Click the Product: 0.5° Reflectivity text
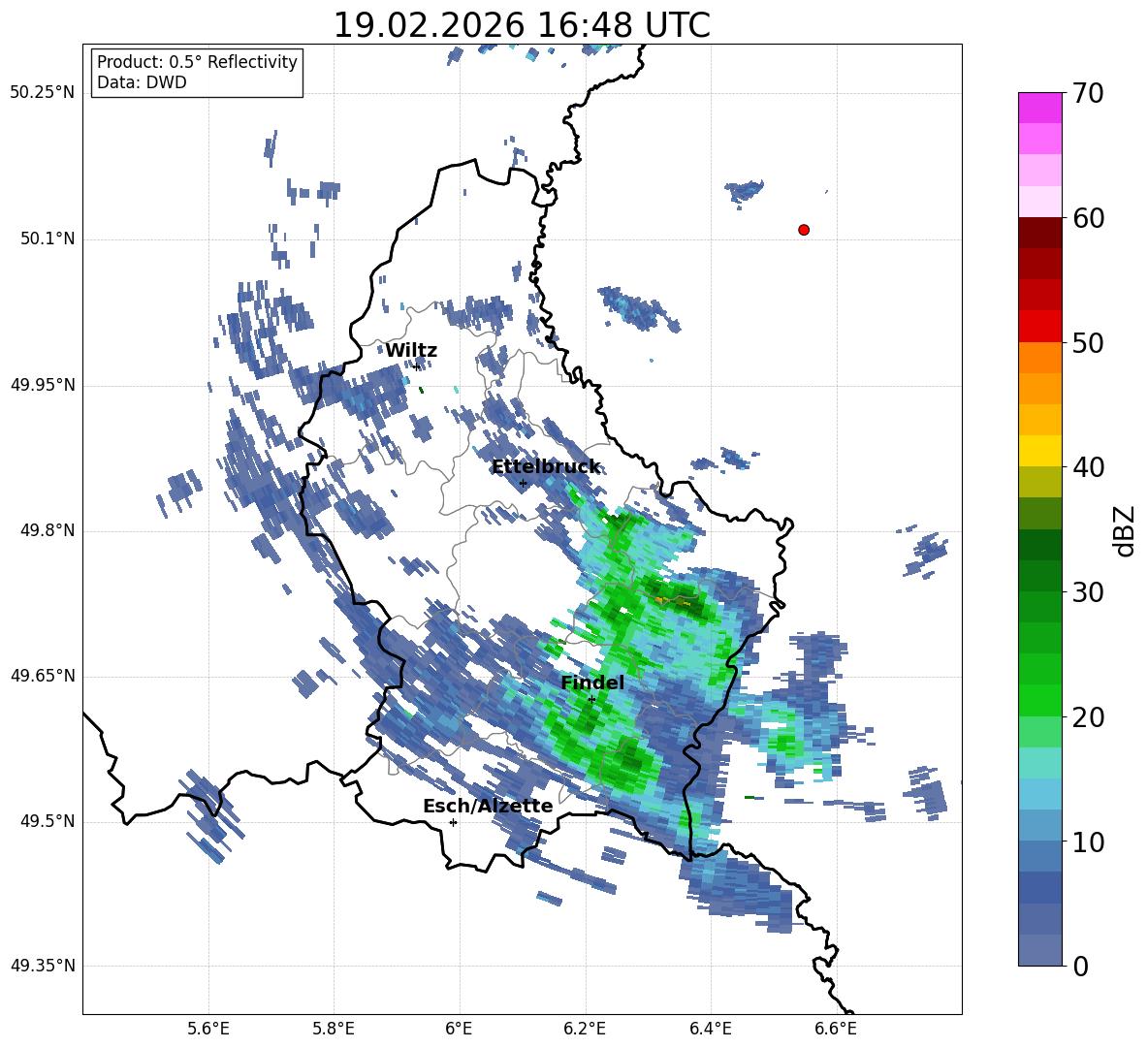 coord(197,62)
